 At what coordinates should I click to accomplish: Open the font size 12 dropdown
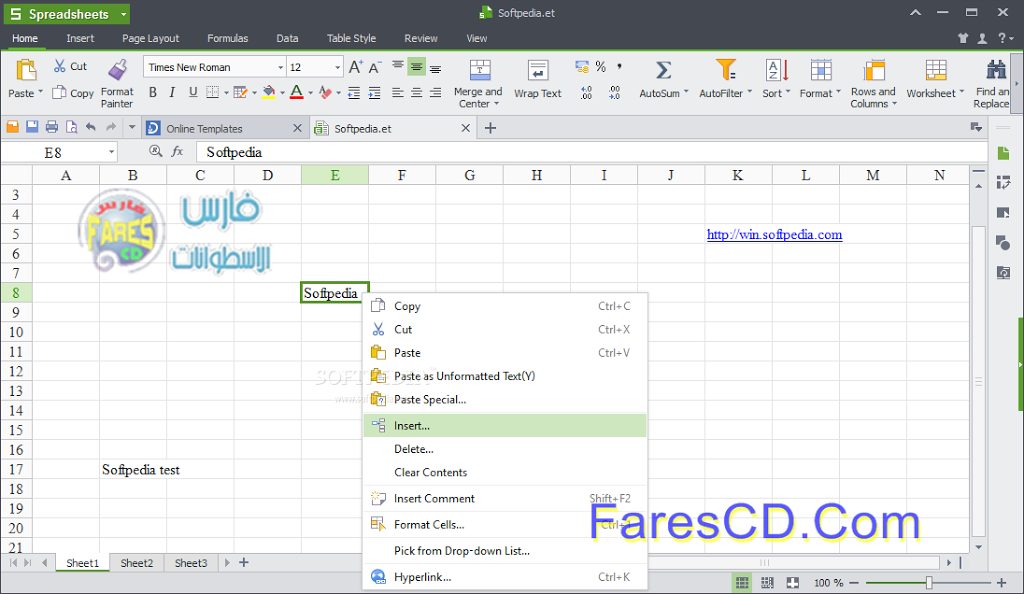[x=337, y=67]
